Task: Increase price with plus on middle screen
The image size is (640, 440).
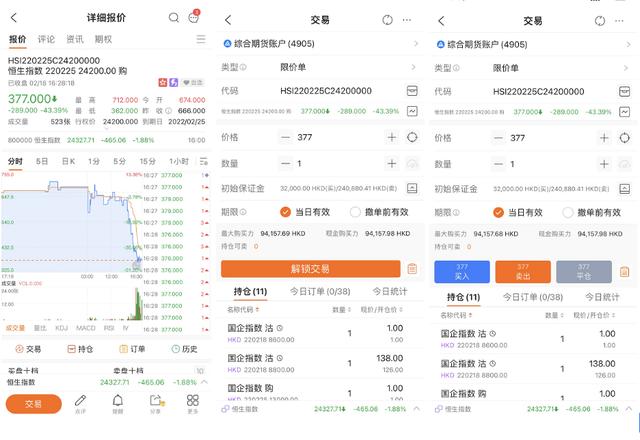Action: pos(392,138)
